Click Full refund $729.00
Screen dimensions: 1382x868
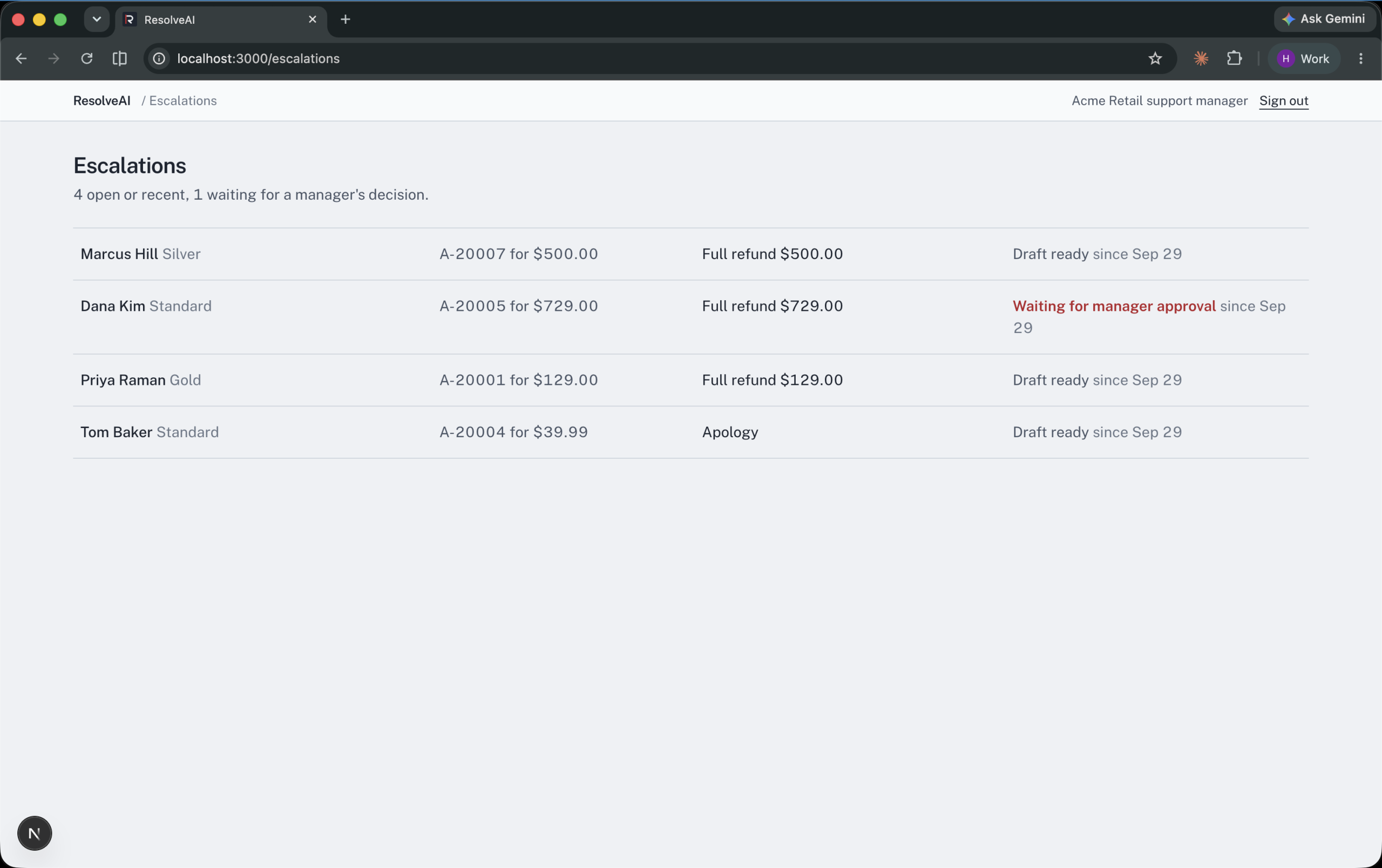773,307
